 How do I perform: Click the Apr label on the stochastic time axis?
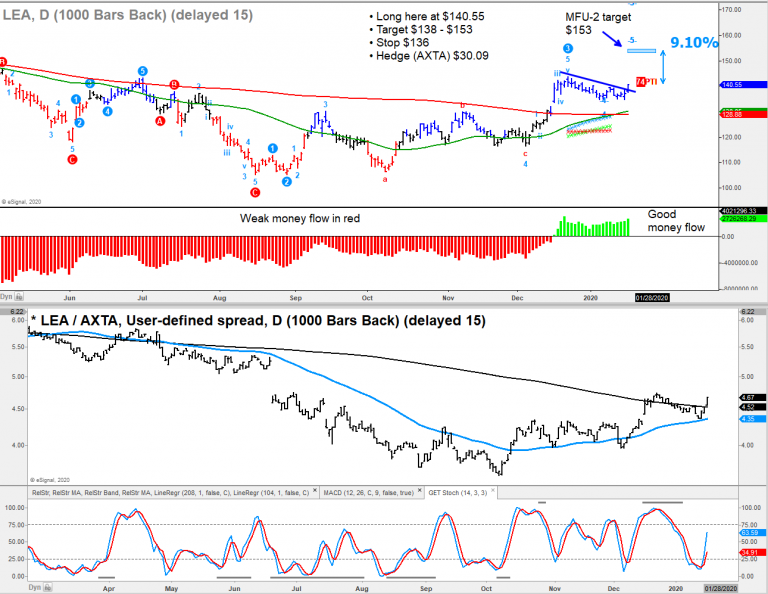pyautogui.click(x=109, y=588)
